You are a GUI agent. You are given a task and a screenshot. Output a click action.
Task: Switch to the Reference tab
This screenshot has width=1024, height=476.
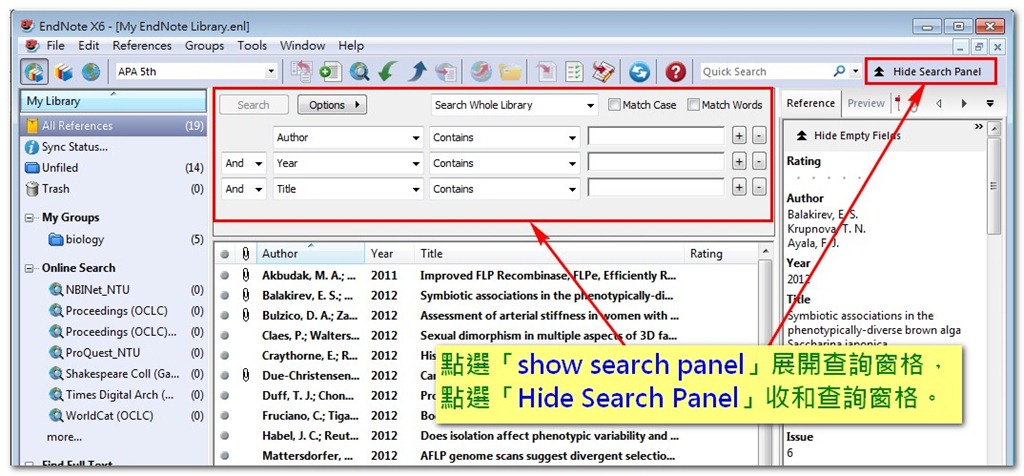tap(810, 103)
